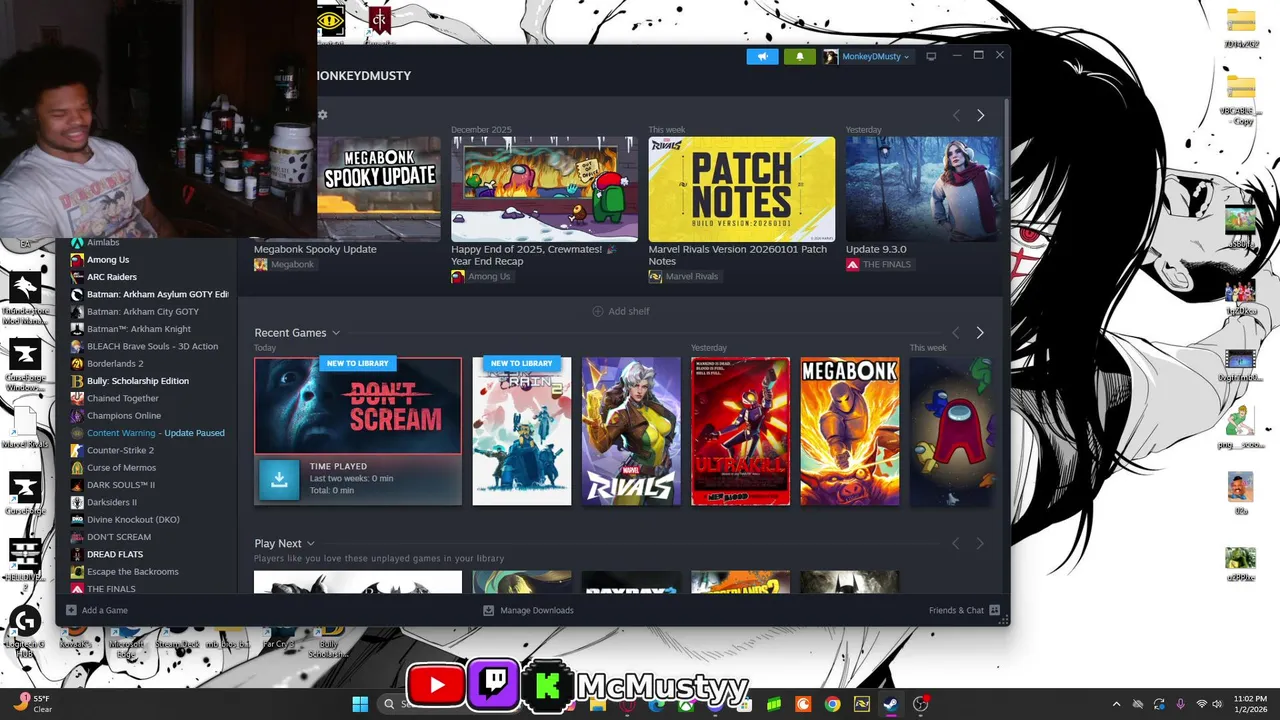The image size is (1280, 720).
Task: Click the Bully: Scholarship Edition icon in sidebar
Action: click(x=77, y=381)
